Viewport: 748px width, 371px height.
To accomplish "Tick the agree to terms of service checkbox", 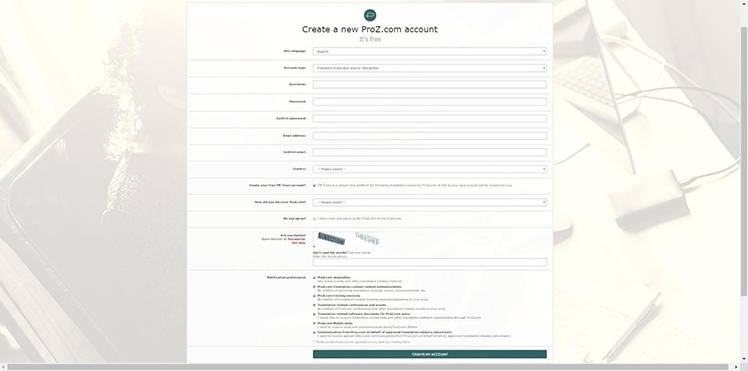I will pyautogui.click(x=314, y=219).
